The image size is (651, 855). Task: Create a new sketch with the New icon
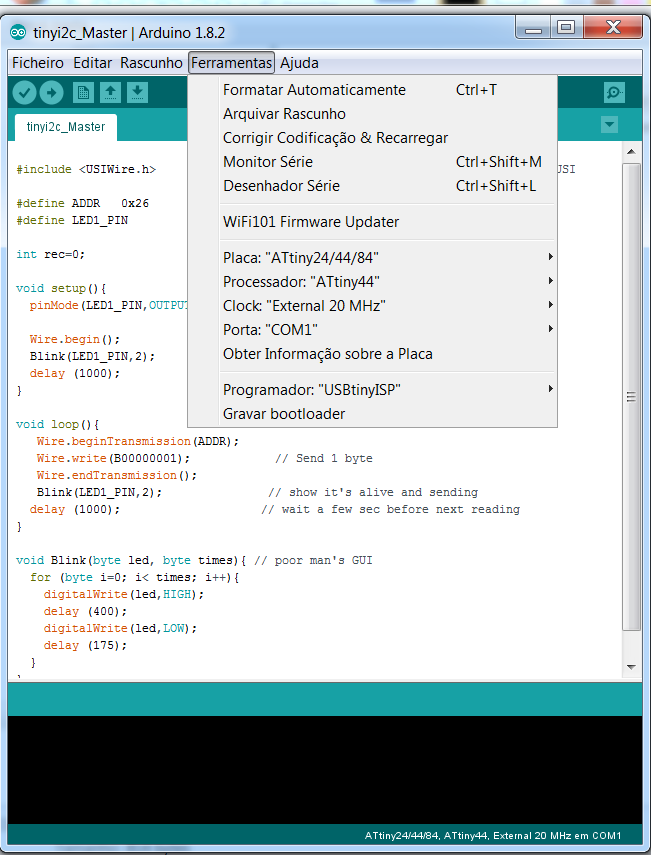(x=83, y=93)
